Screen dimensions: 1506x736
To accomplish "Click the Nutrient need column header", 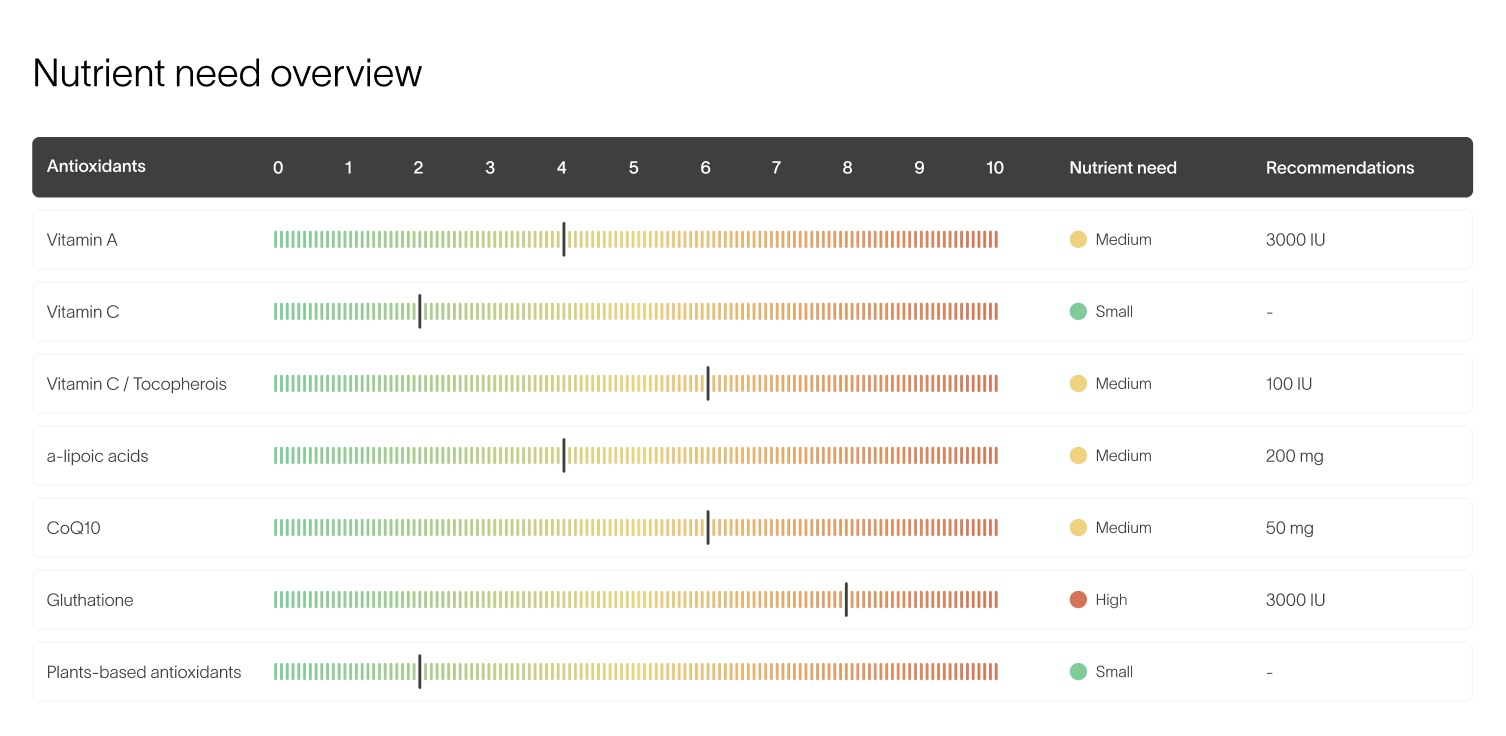I will [1122, 168].
